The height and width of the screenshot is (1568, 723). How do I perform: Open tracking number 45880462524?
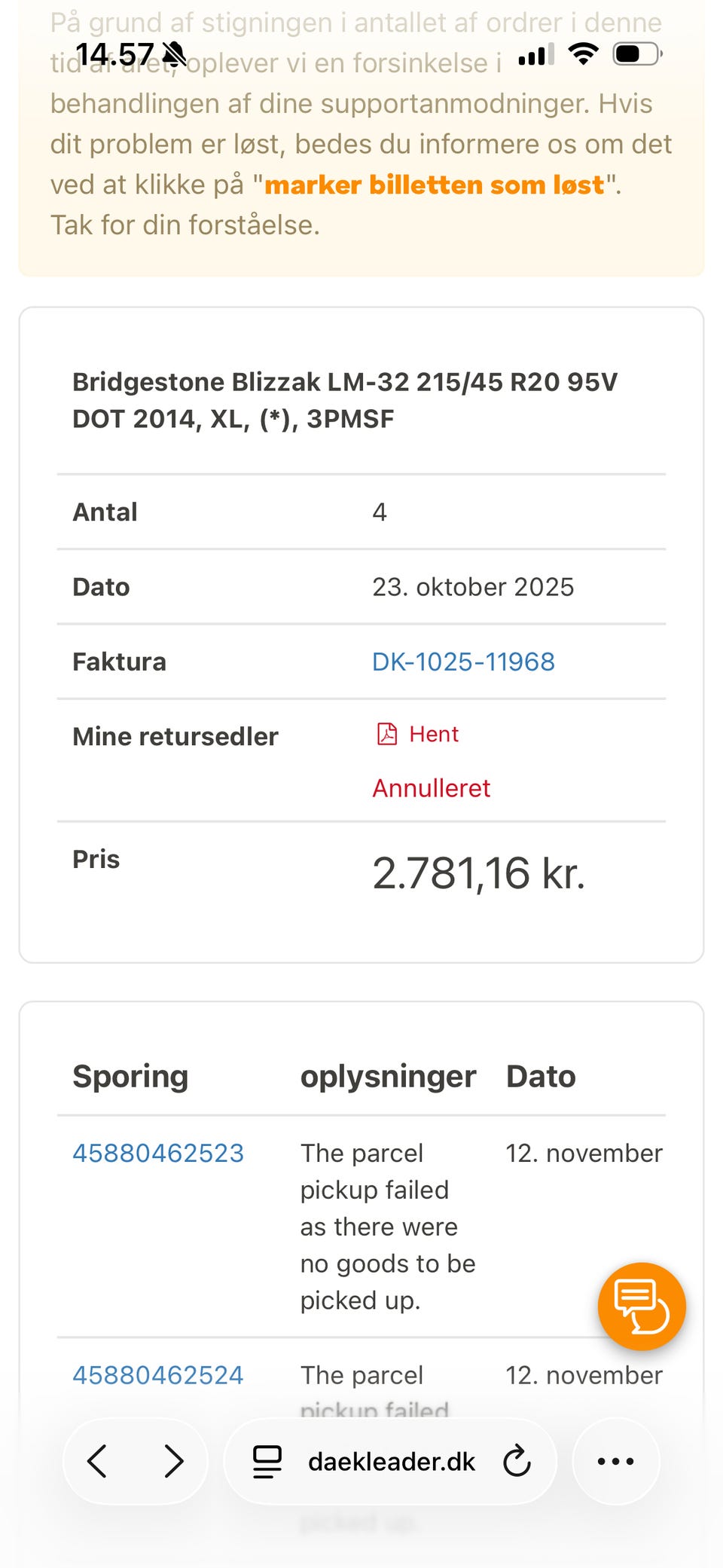pos(158,1375)
